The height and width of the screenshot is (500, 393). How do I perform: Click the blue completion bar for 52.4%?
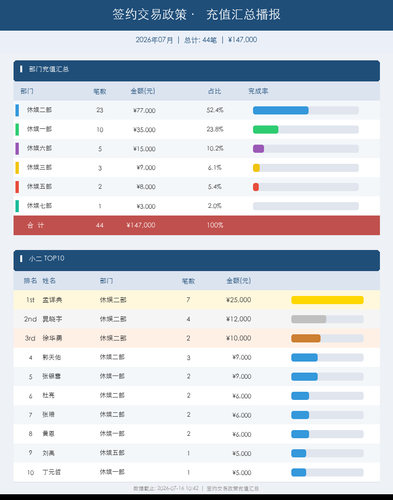(x=281, y=110)
